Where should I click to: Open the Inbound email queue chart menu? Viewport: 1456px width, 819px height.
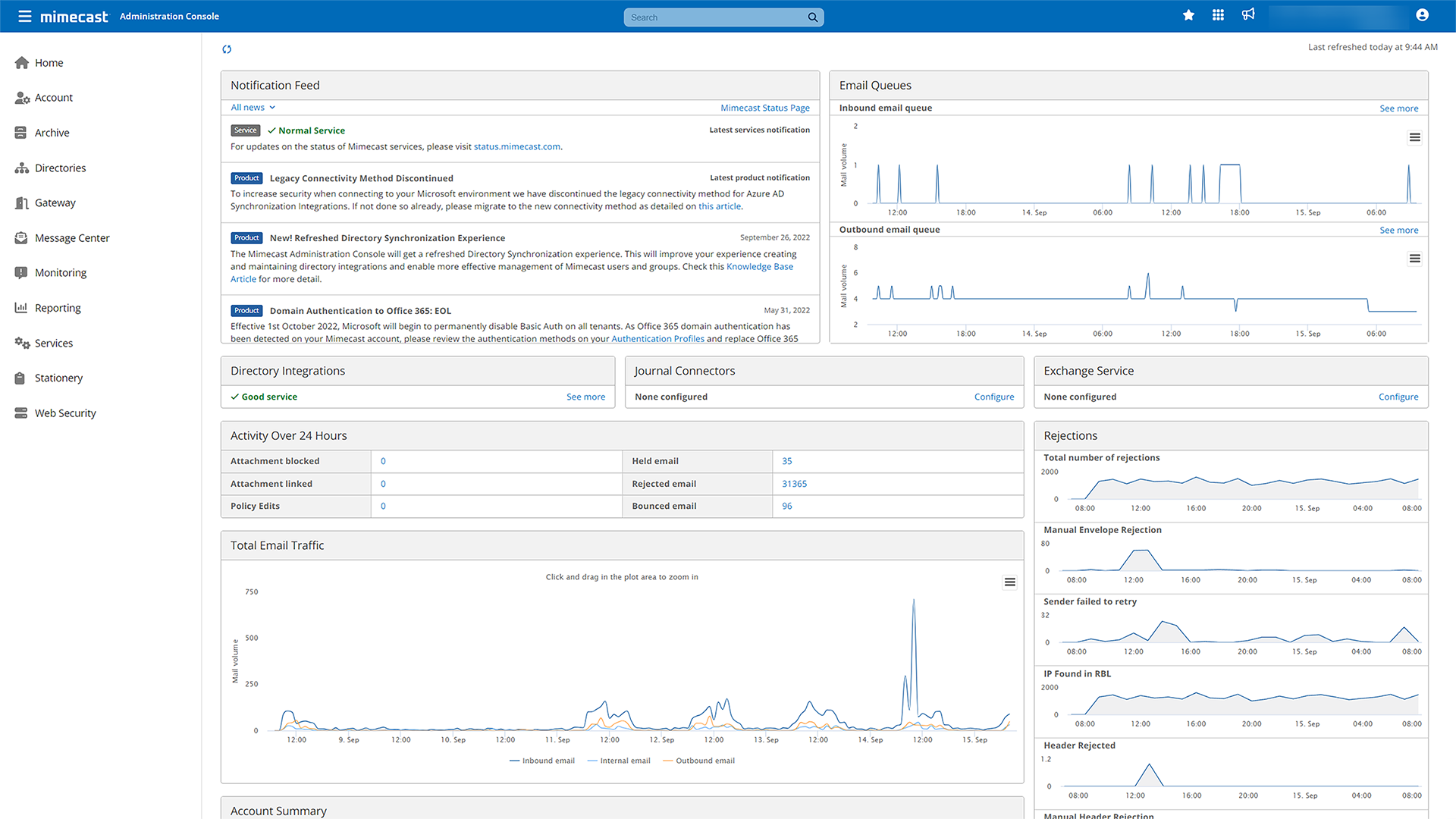1415,137
